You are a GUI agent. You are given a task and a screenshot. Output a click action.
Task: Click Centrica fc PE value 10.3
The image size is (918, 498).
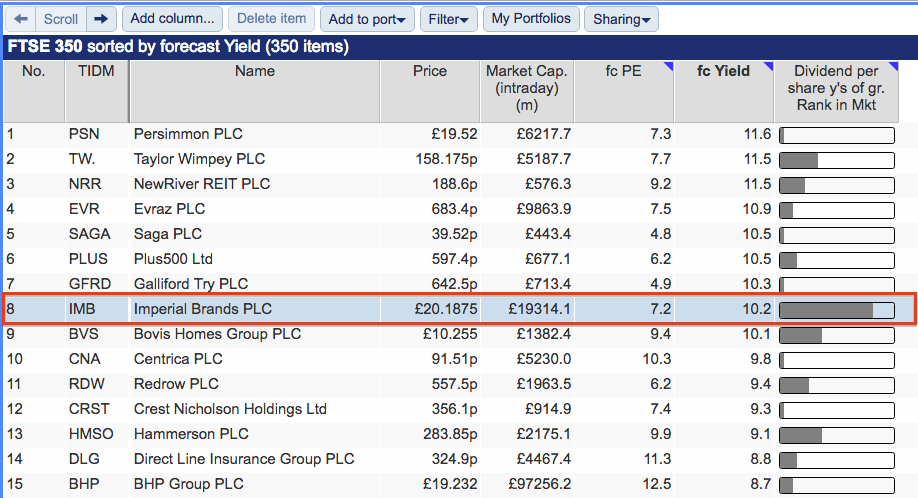click(x=657, y=359)
